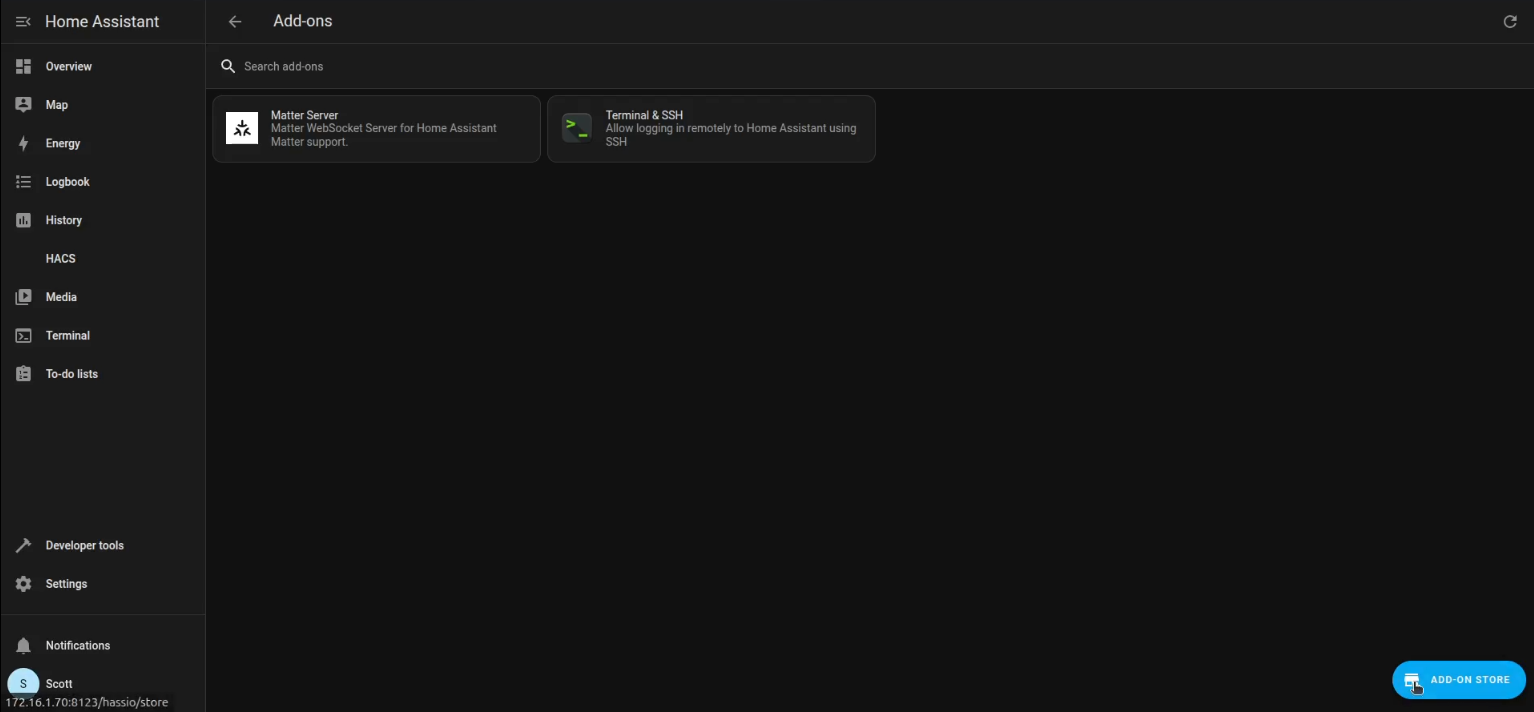This screenshot has width=1534, height=712.
Task: Click the Allow logging in remotely description
Action: [731, 135]
